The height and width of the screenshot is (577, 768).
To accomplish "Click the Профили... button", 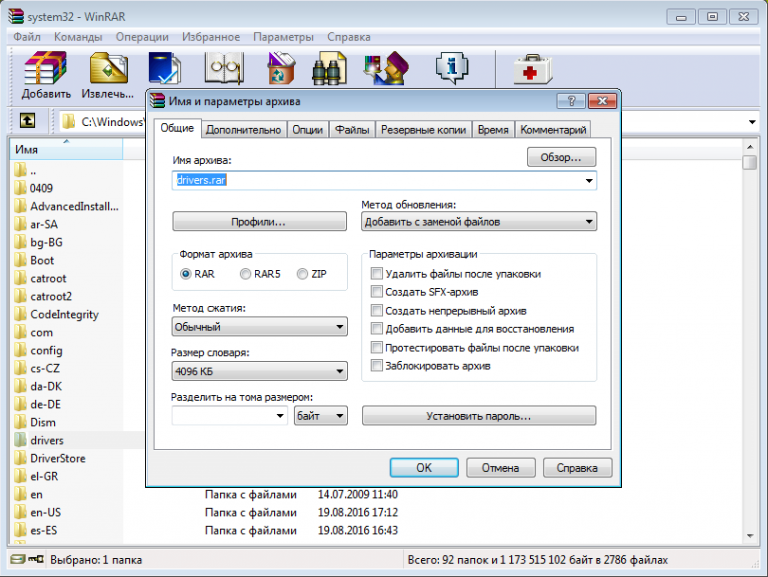I will [x=259, y=222].
